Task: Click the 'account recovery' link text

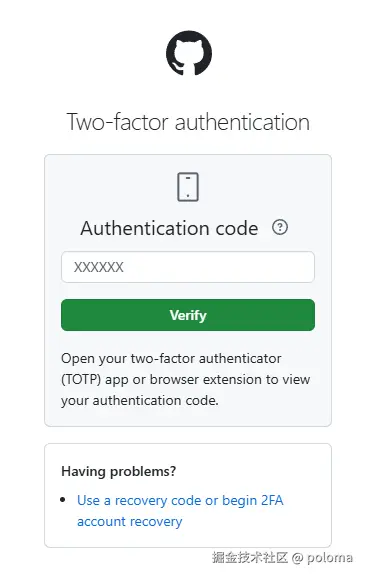Action: pos(130,521)
